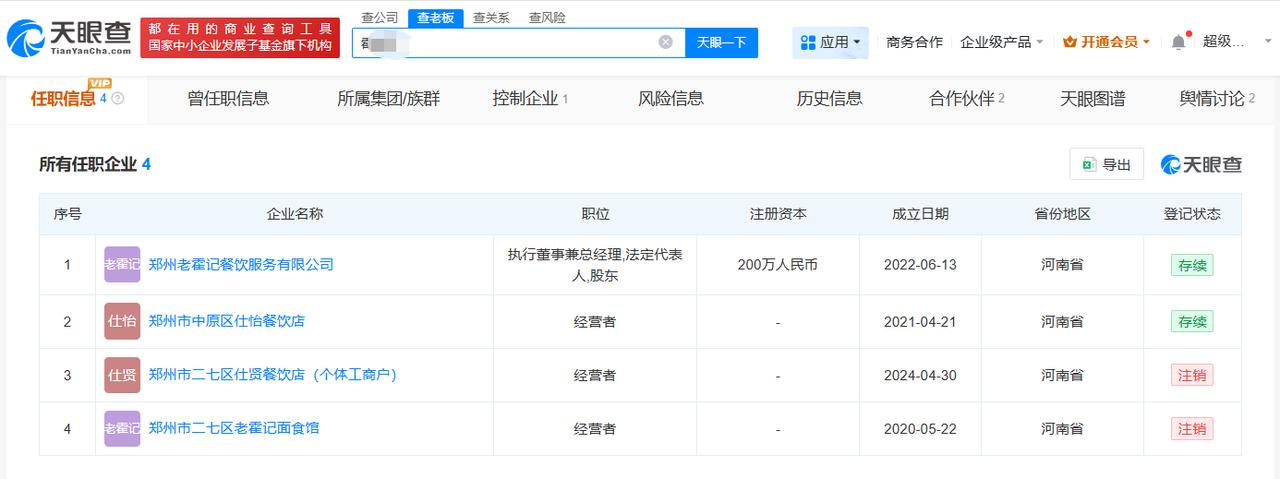Select the 查老板 search tab
The width and height of the screenshot is (1280, 479).
coord(435,17)
